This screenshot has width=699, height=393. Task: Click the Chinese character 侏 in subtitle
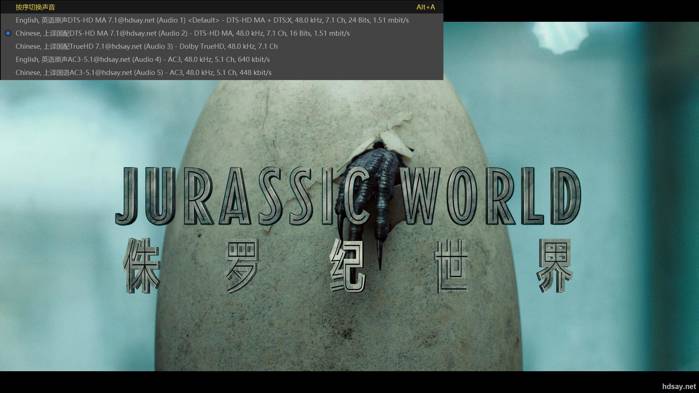(x=142, y=266)
